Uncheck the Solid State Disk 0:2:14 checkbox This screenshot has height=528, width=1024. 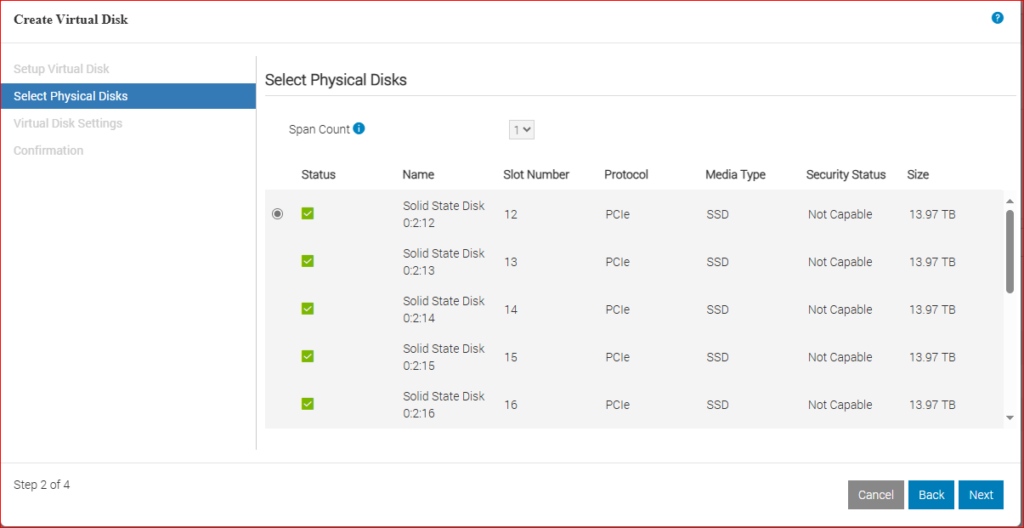click(308, 309)
